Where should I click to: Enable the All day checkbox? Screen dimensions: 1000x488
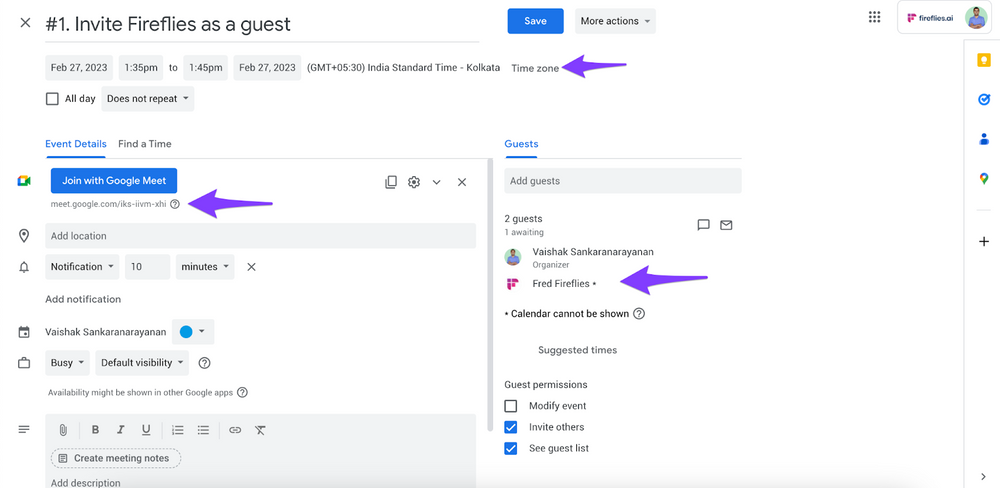tap(52, 99)
